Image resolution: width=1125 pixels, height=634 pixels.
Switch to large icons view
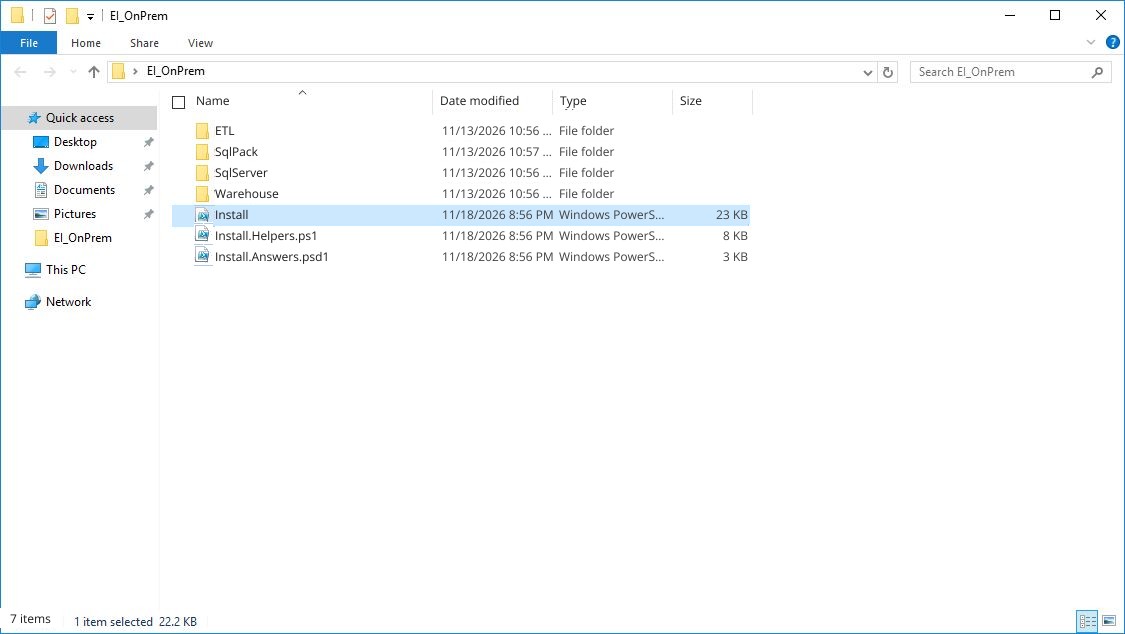[1108, 621]
